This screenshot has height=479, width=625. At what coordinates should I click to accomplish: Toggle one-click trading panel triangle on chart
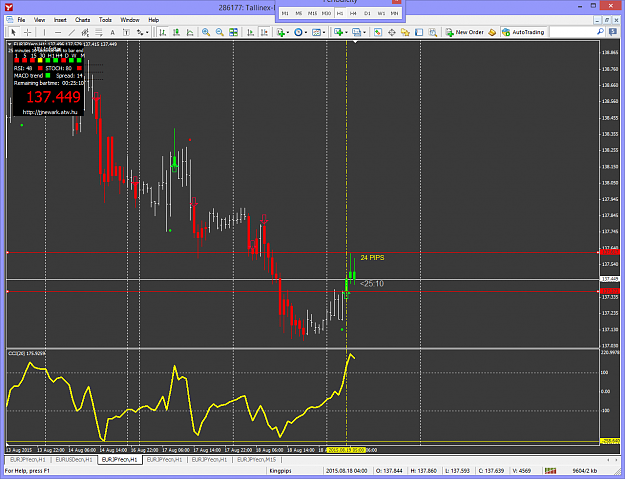click(10, 44)
